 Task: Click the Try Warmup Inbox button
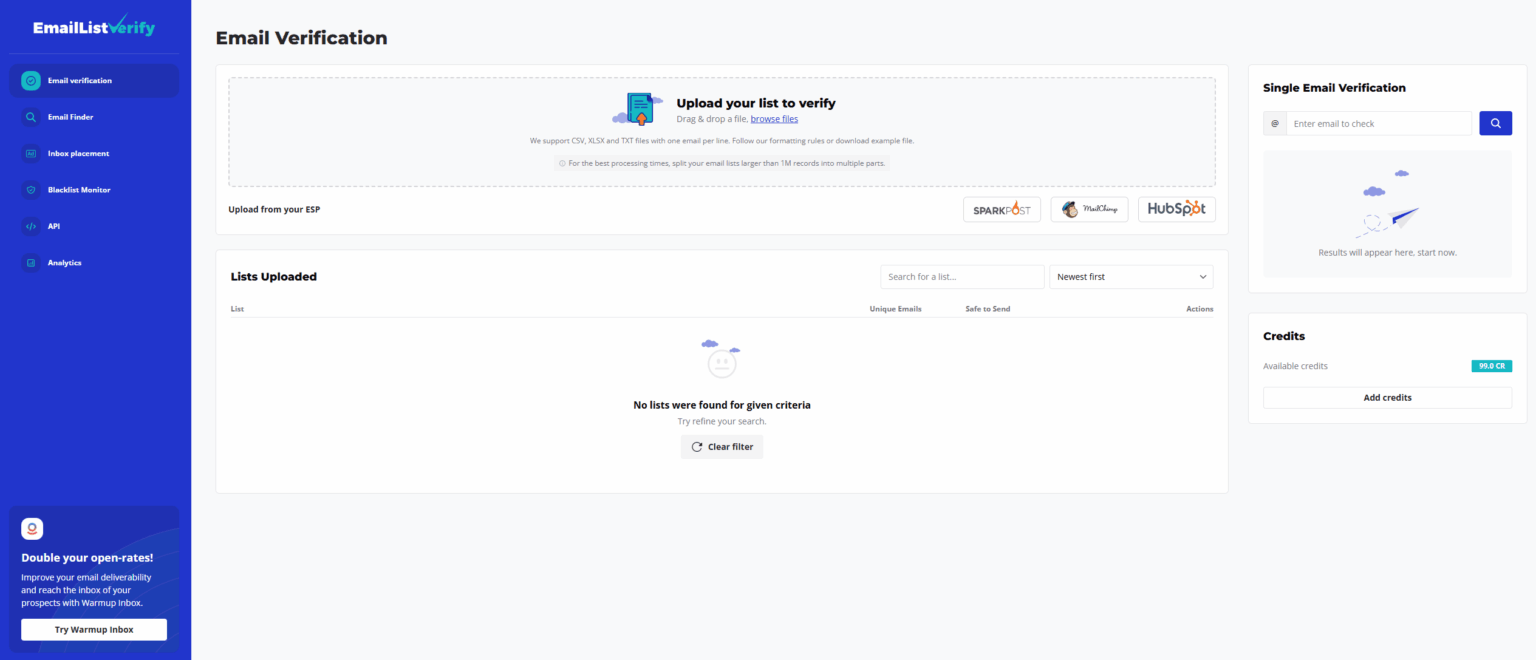pos(93,629)
